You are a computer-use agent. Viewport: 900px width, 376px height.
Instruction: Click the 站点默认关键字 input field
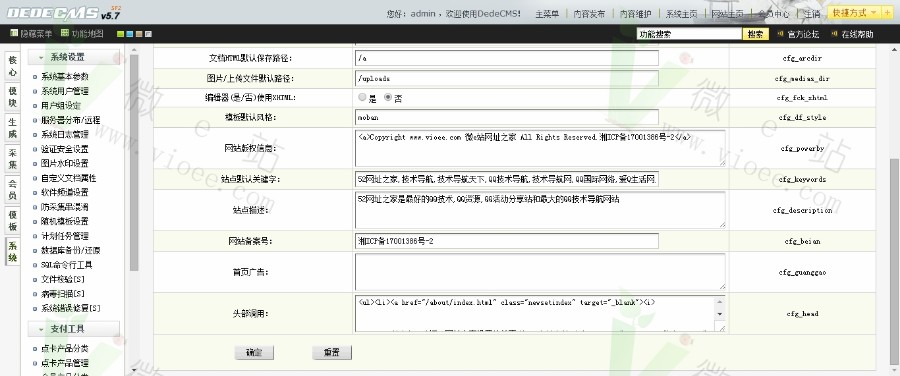507,180
